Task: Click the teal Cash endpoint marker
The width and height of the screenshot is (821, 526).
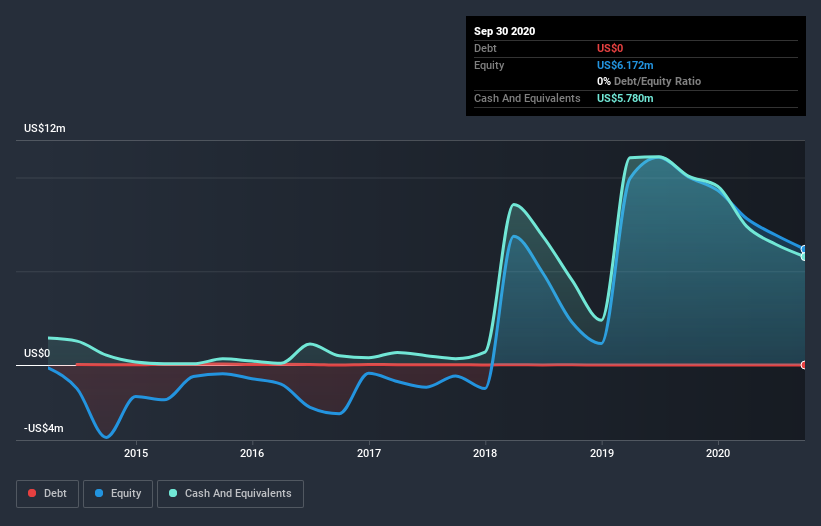Action: tap(804, 256)
